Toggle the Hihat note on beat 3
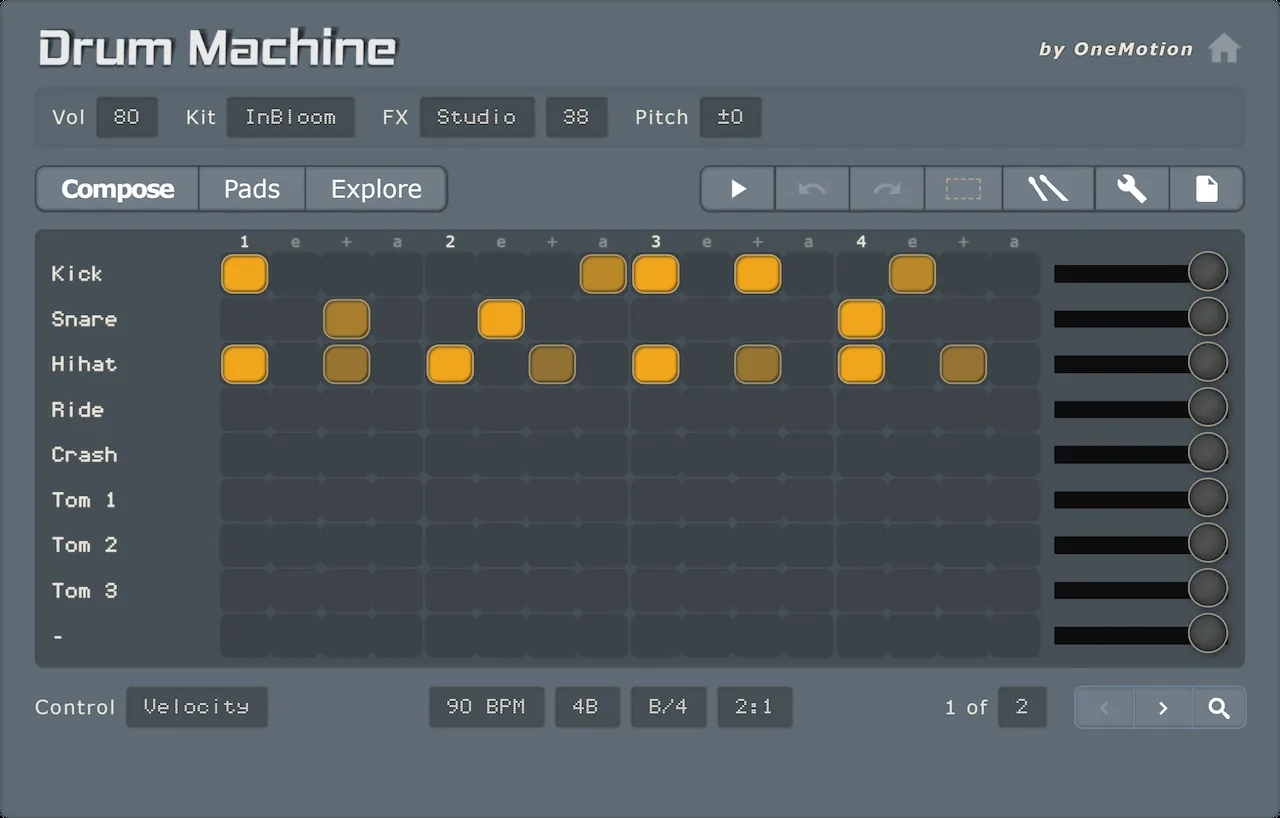Screen dimensions: 1280x818 pyautogui.click(x=656, y=364)
